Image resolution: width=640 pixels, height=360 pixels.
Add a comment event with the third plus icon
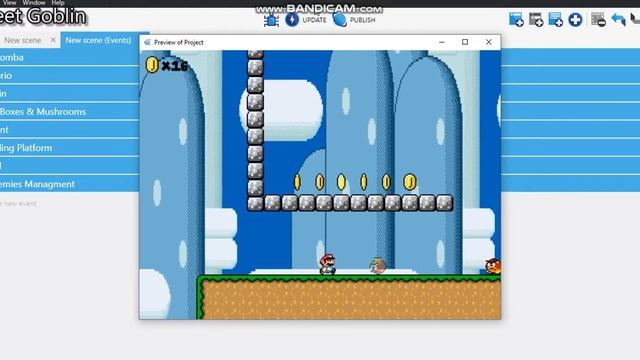pos(556,20)
